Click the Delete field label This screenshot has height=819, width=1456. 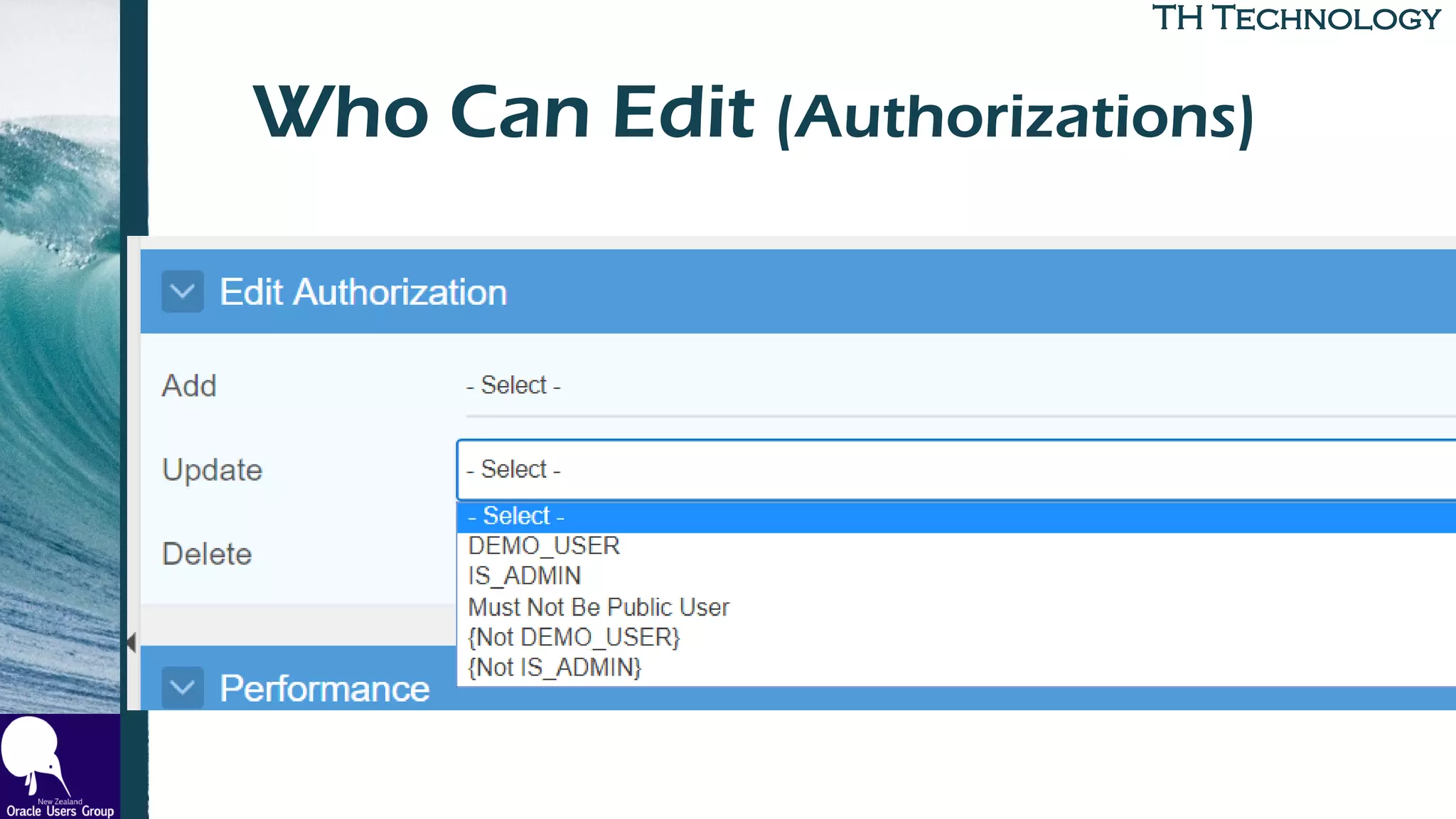(x=207, y=554)
